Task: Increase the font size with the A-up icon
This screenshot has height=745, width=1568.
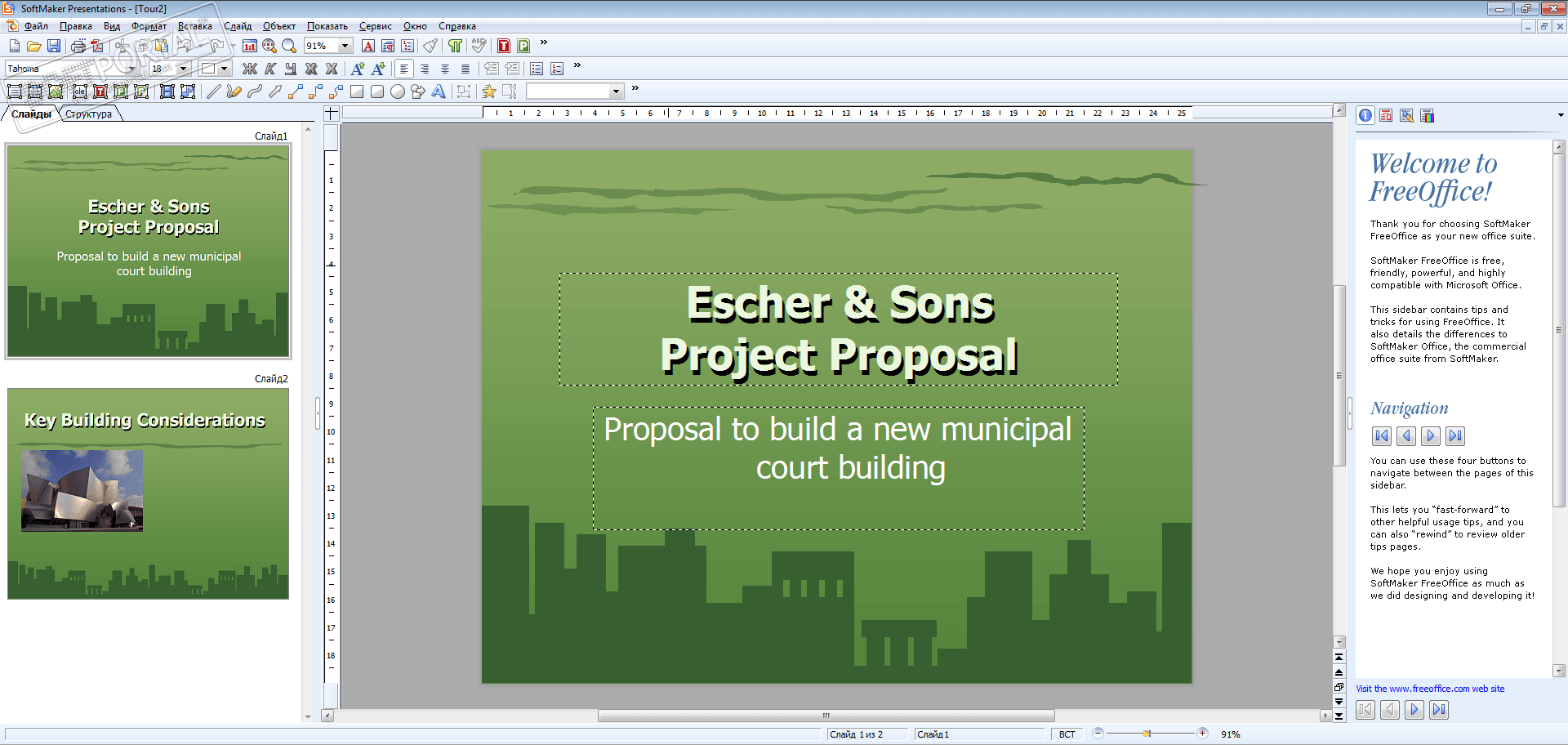Action: point(358,69)
